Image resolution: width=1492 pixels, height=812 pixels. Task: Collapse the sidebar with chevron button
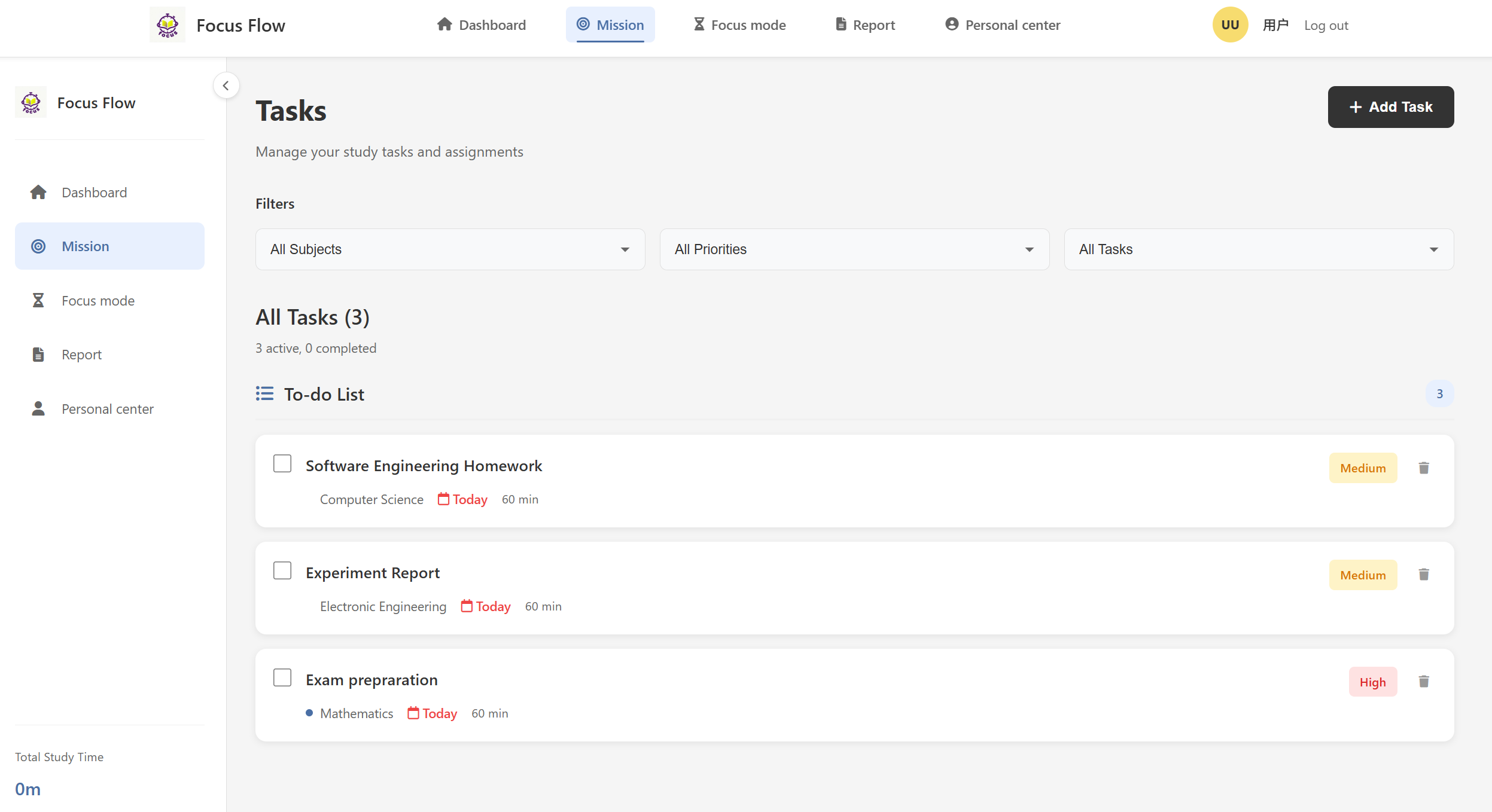coord(226,86)
